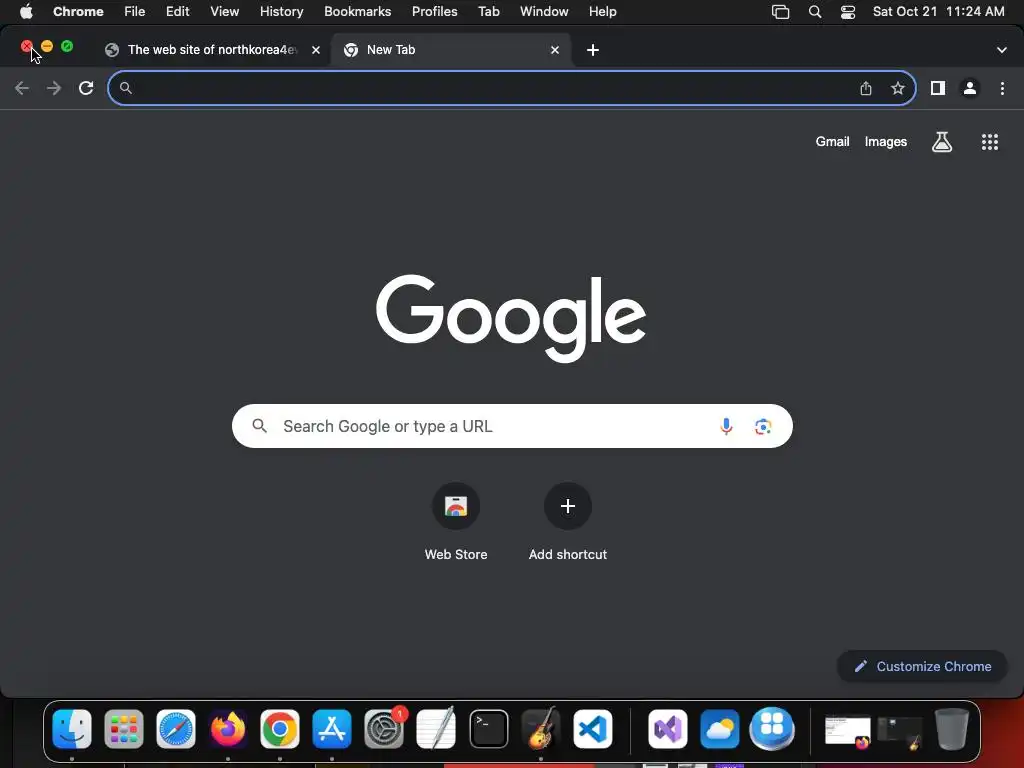Open the File menu
The width and height of the screenshot is (1024, 768).
tap(135, 12)
